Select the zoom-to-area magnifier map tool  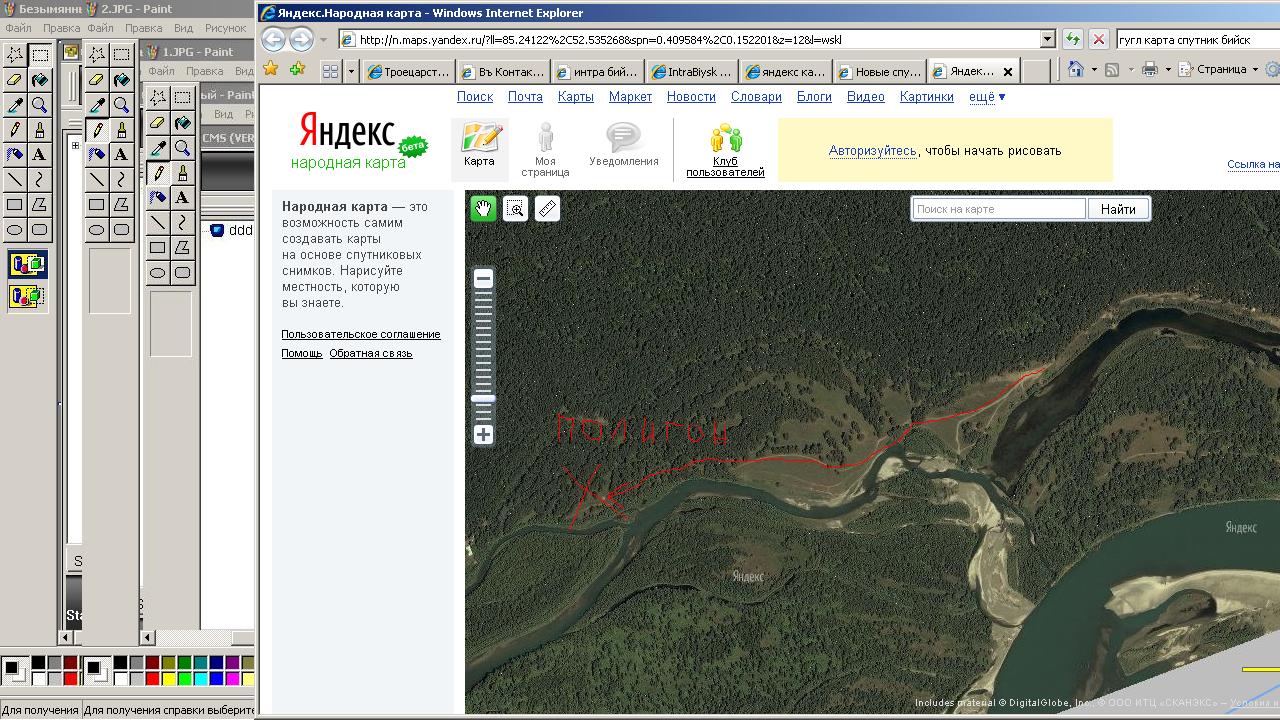tap(515, 209)
